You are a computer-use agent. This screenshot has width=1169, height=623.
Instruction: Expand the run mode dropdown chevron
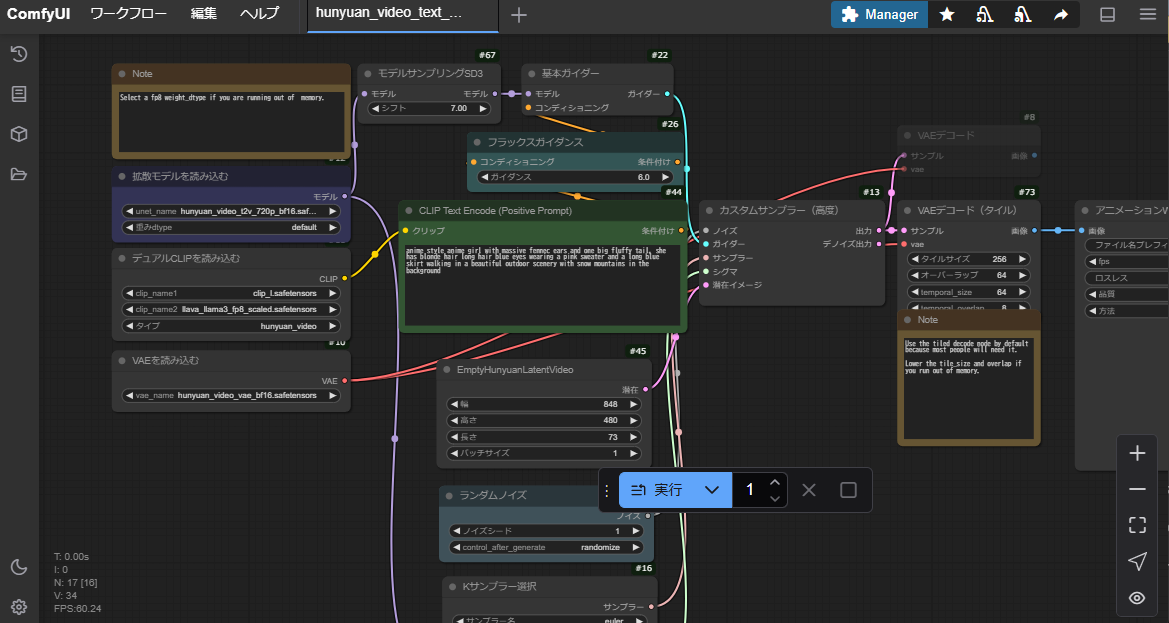(x=712, y=490)
